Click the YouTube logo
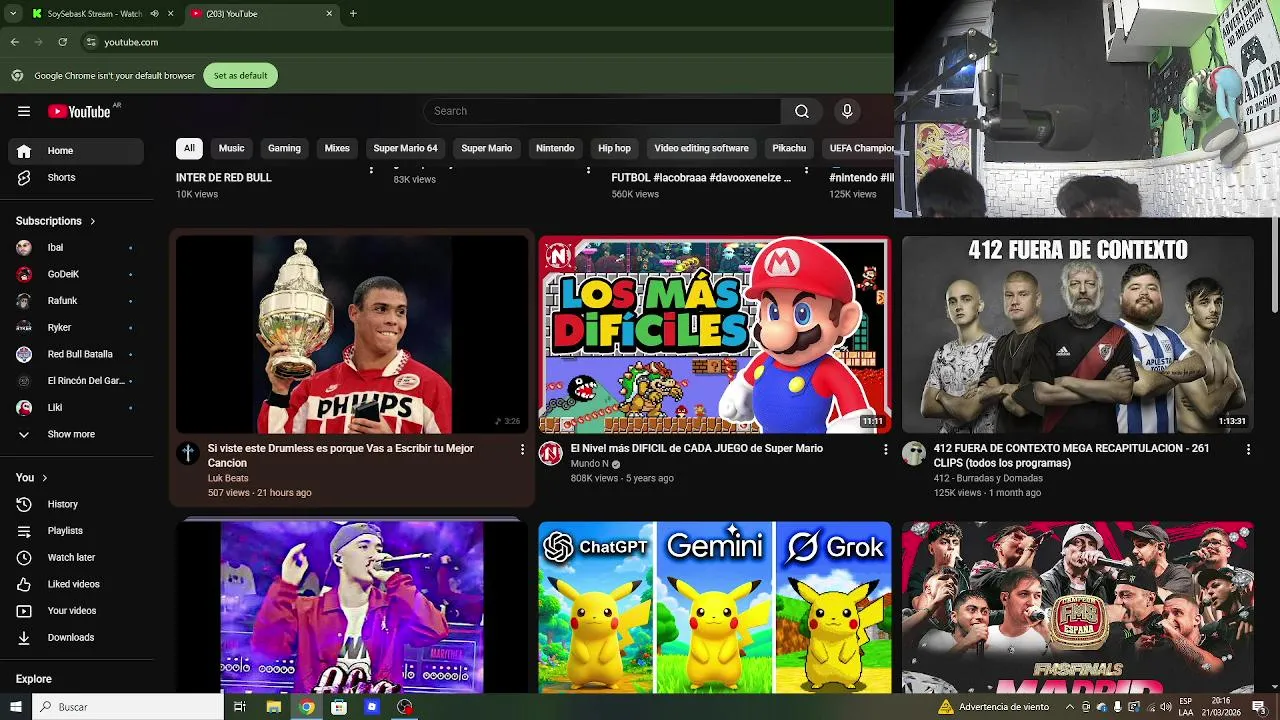 79,111
